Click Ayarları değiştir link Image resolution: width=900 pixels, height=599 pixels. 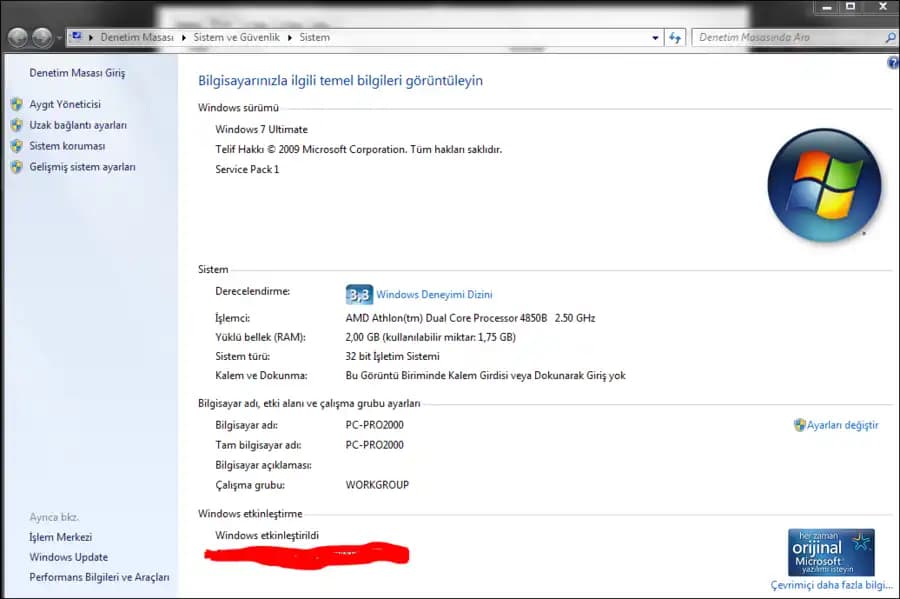click(x=842, y=425)
